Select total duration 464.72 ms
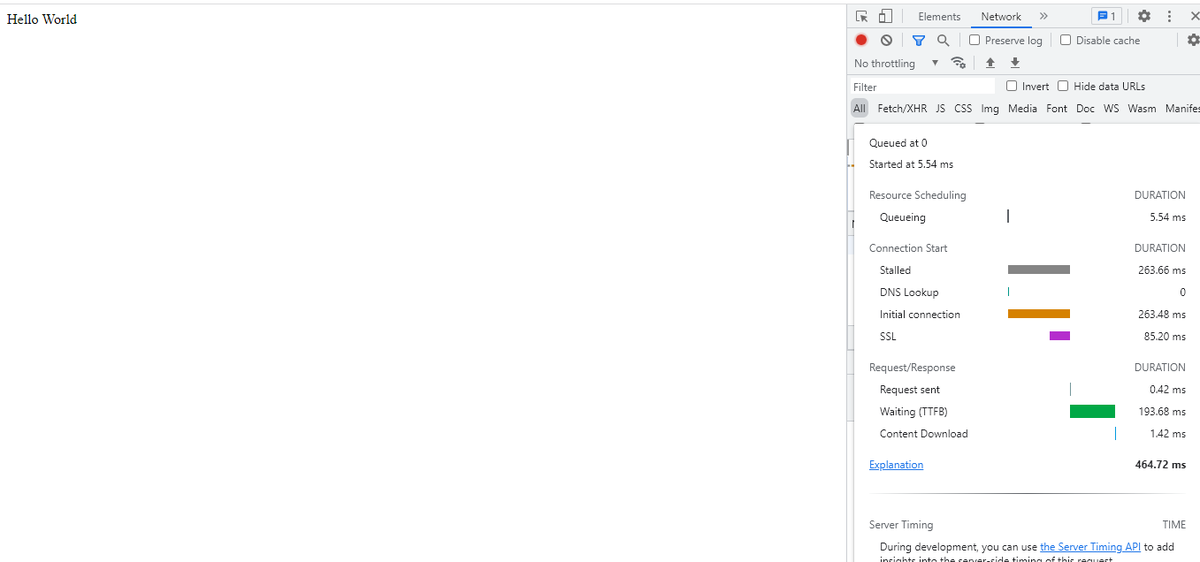Image resolution: width=1200 pixels, height=562 pixels. 1161,465
